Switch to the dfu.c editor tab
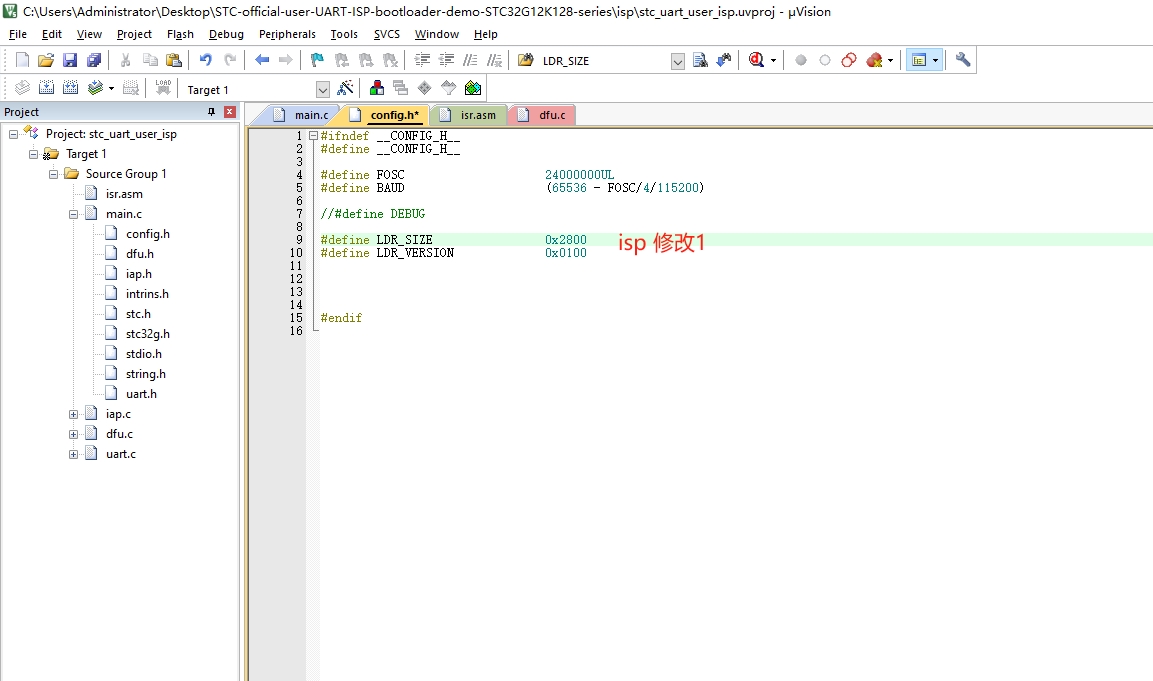The image size is (1153, 681). pos(542,115)
